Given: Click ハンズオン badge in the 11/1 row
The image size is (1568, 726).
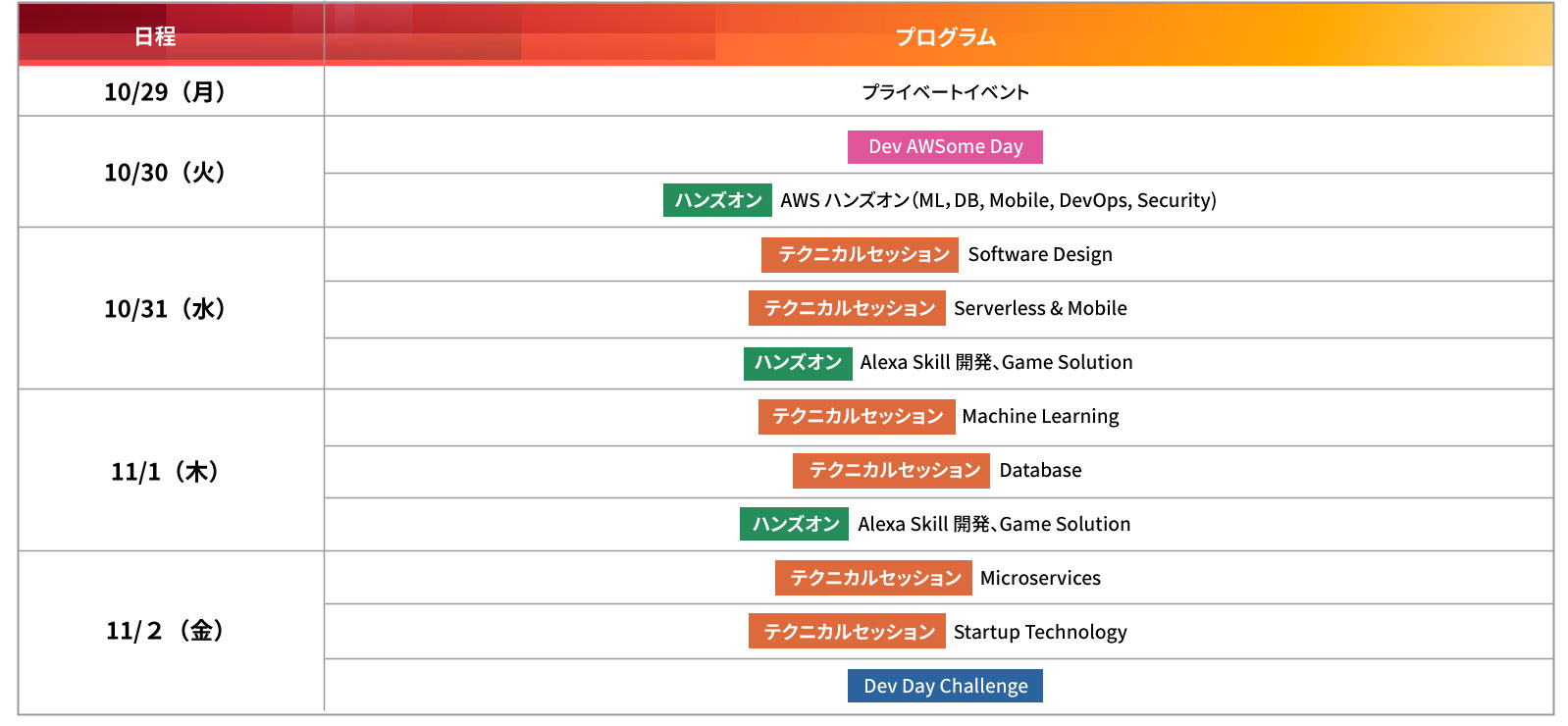Looking at the screenshot, I should (794, 524).
